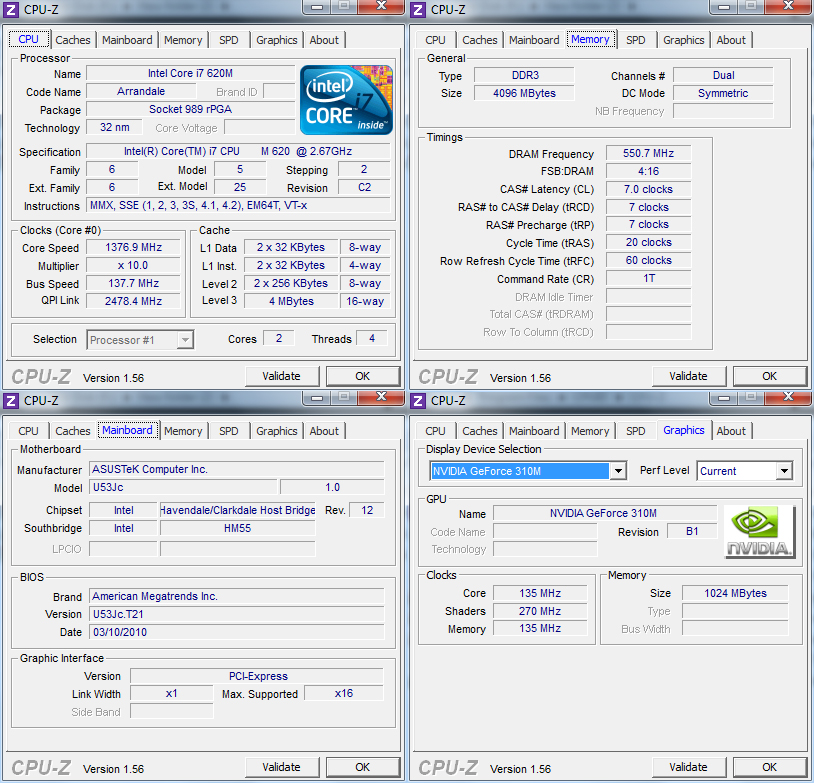Select SPD tab in the Mainboard window
The image size is (814, 783).
[228, 431]
